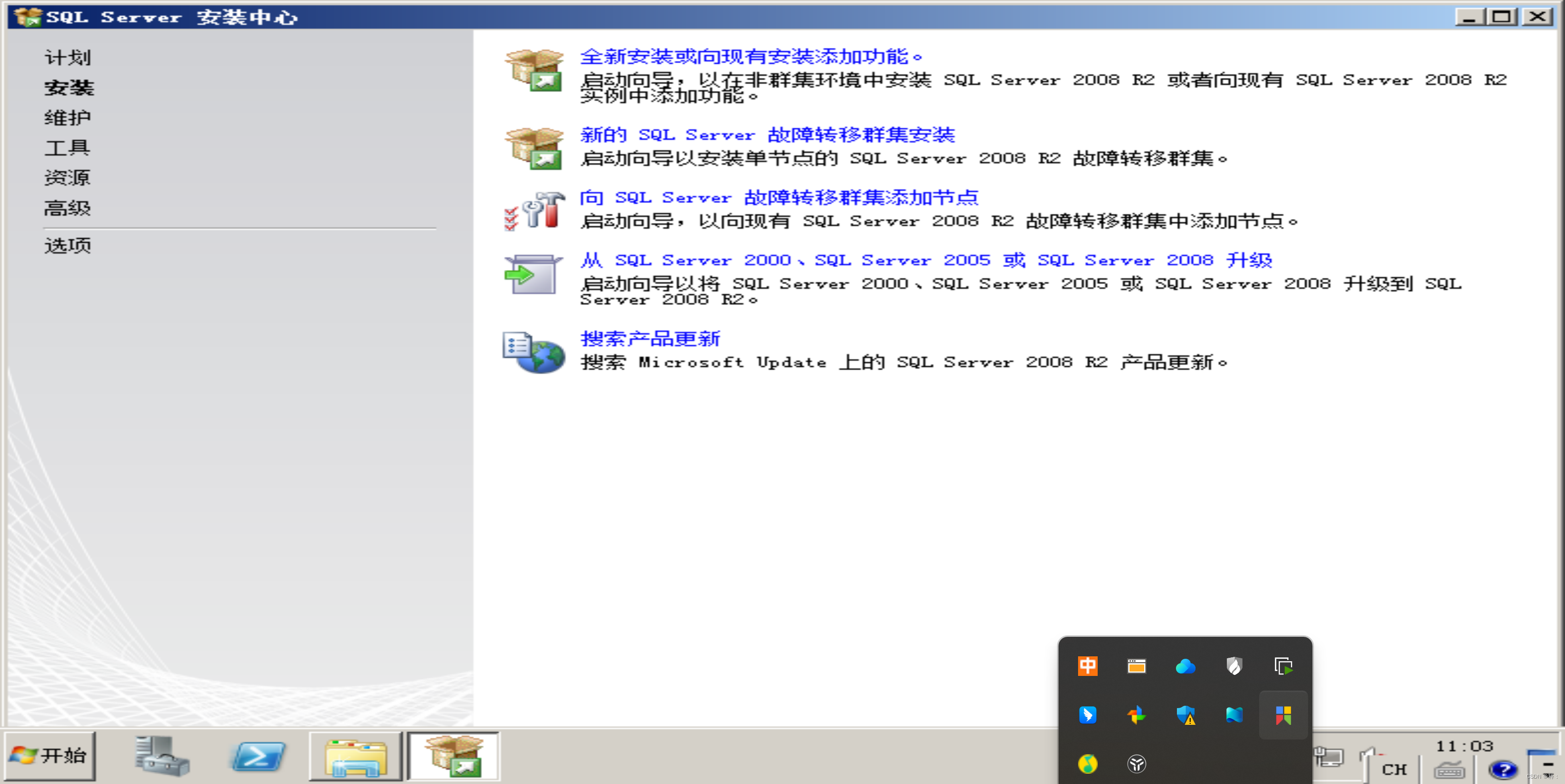Click the 11:03 clock

(x=1464, y=746)
